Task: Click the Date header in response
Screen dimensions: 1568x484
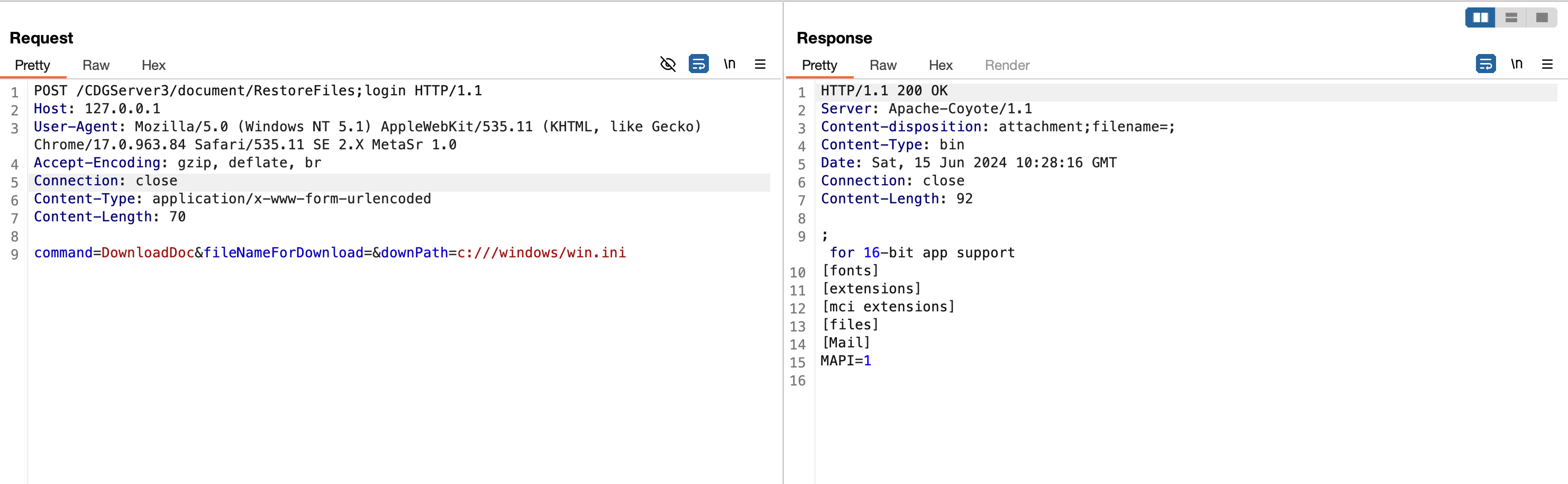Action: pos(969,163)
